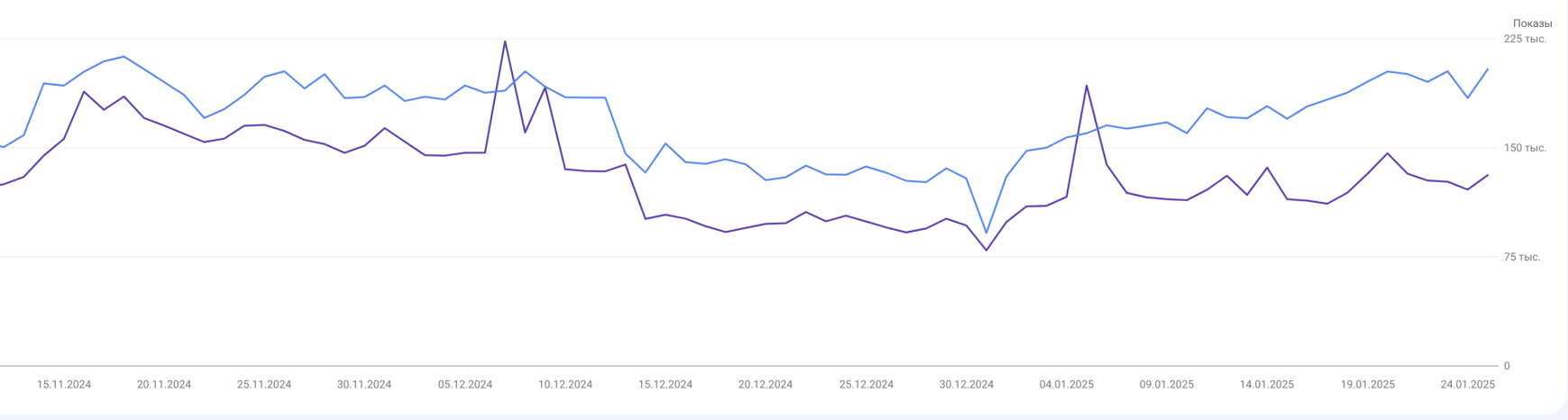
Task: Select the 25.11.2024 axis date
Action: coord(264,384)
